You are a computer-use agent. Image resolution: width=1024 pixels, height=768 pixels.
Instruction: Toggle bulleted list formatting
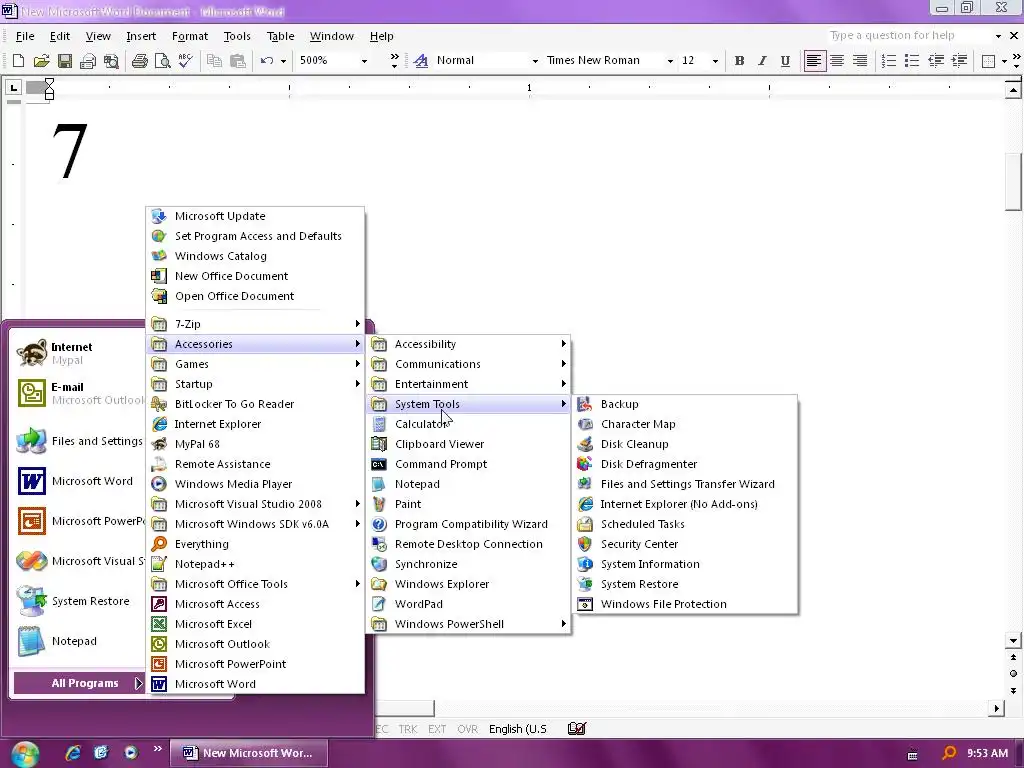pos(912,61)
